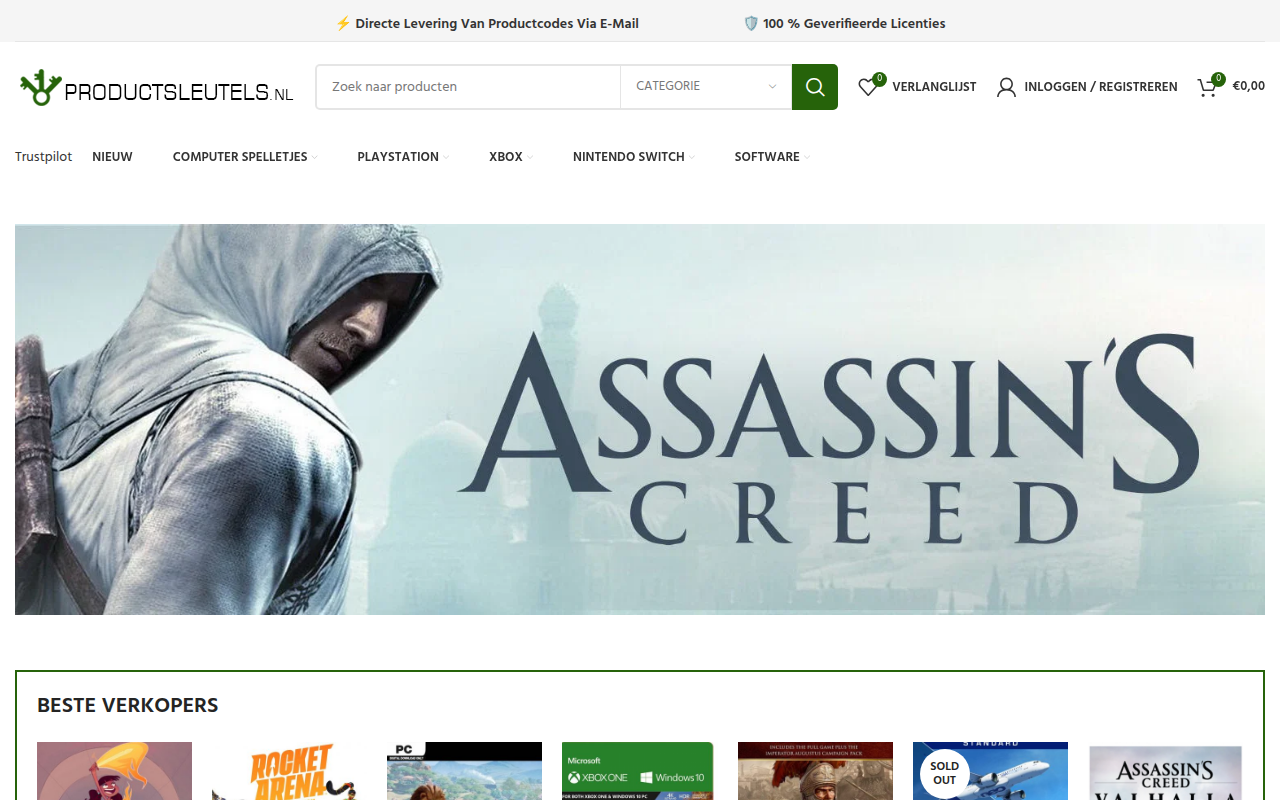Open the Assassin's Creed Valhalla product thumbnail
Screen dimensions: 1280x800
(1165, 771)
